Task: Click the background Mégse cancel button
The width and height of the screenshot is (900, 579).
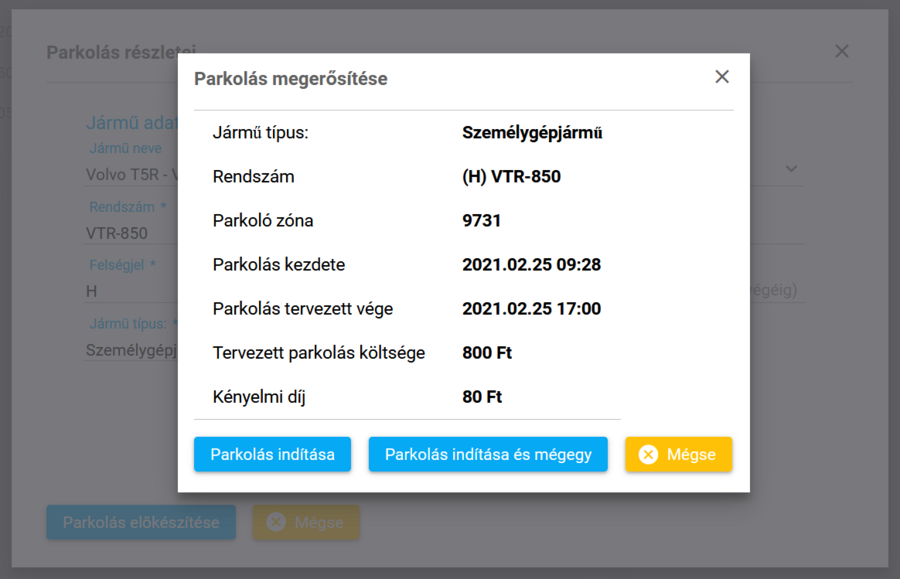Action: pyautogui.click(x=306, y=522)
